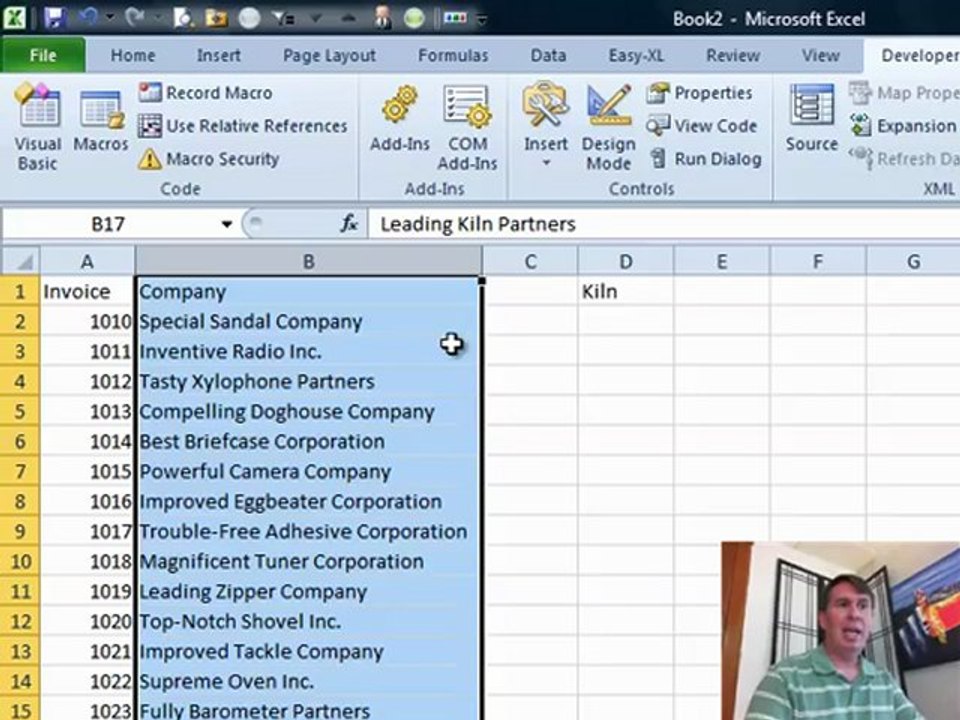Click the Map Properties button

tap(904, 93)
